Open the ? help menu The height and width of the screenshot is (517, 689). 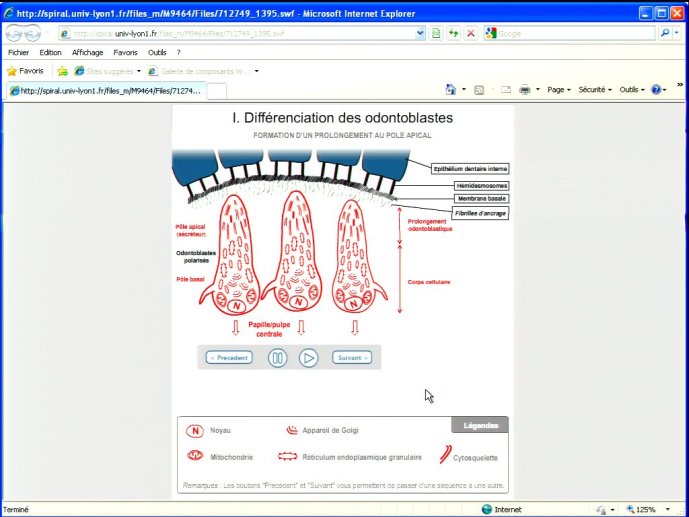pos(178,52)
